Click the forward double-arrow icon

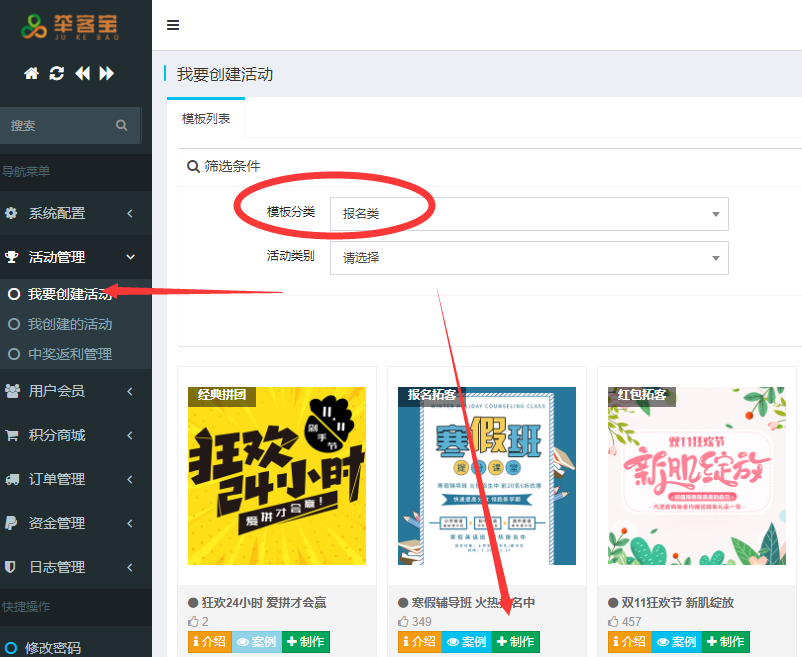(x=106, y=74)
